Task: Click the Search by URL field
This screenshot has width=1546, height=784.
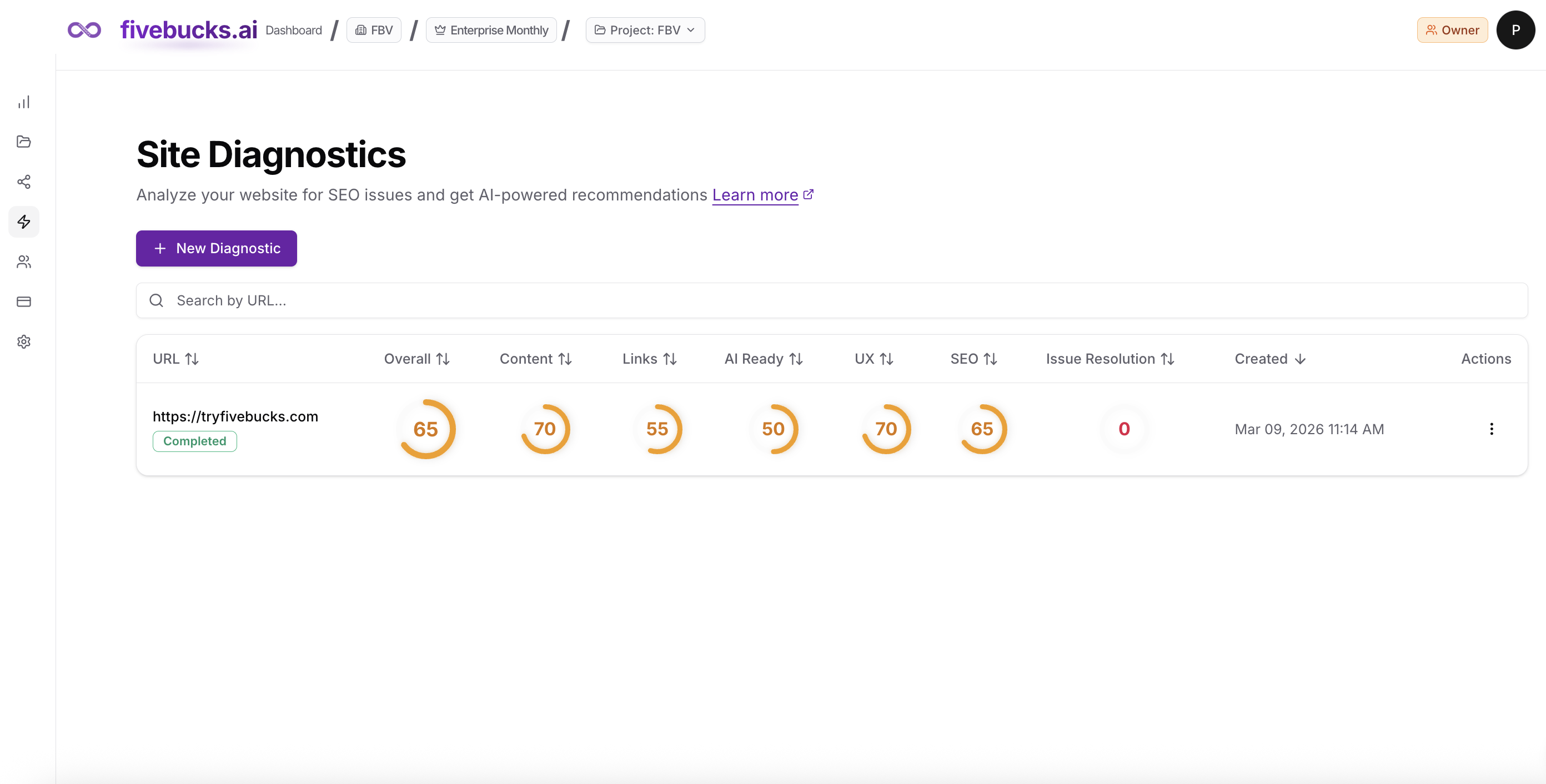Action: 831,300
